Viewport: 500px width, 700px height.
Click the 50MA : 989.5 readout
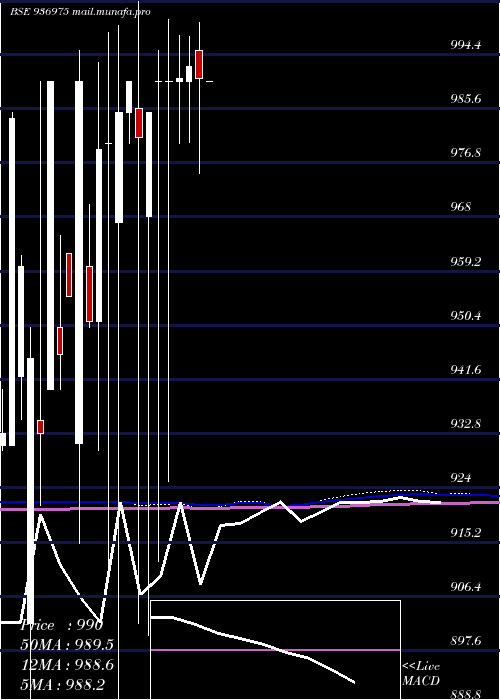(67, 645)
